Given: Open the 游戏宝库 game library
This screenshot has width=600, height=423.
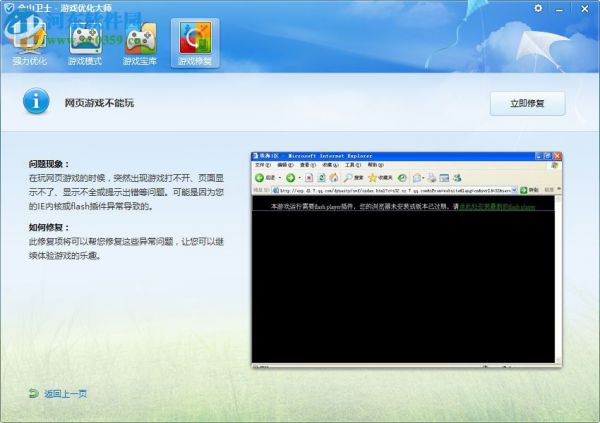Looking at the screenshot, I should (140, 44).
